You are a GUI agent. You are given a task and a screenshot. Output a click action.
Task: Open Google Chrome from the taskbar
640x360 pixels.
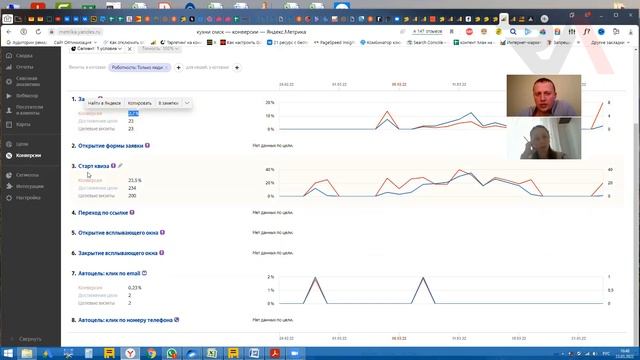point(151,353)
